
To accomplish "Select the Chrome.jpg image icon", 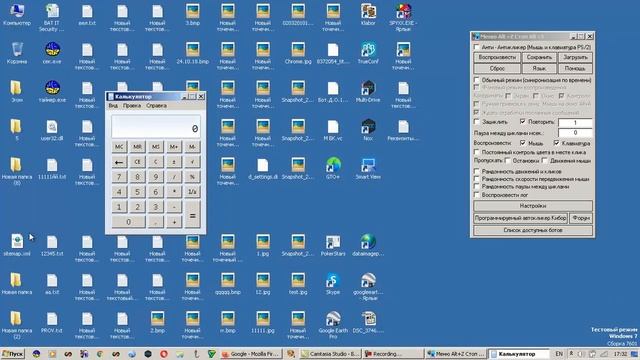I will coord(298,53).
